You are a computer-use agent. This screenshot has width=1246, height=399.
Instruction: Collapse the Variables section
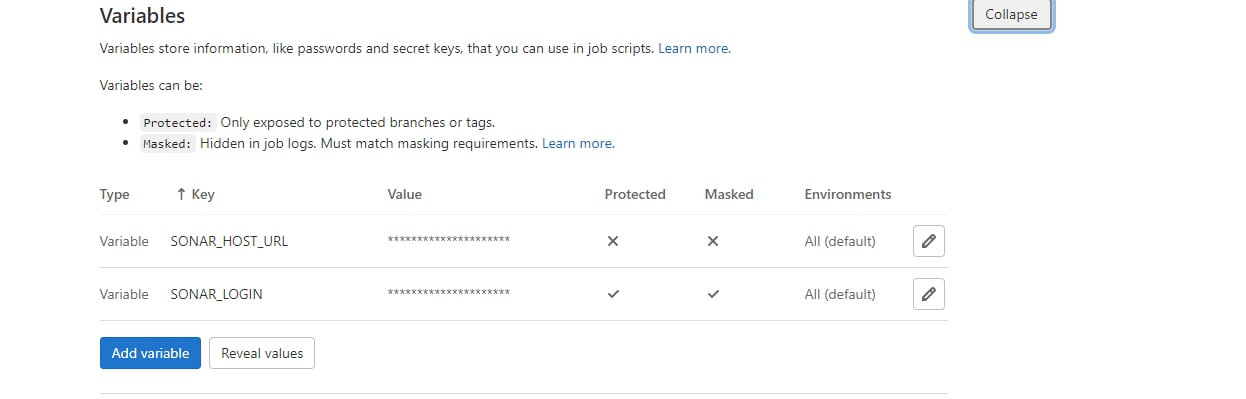pyautogui.click(x=1011, y=15)
